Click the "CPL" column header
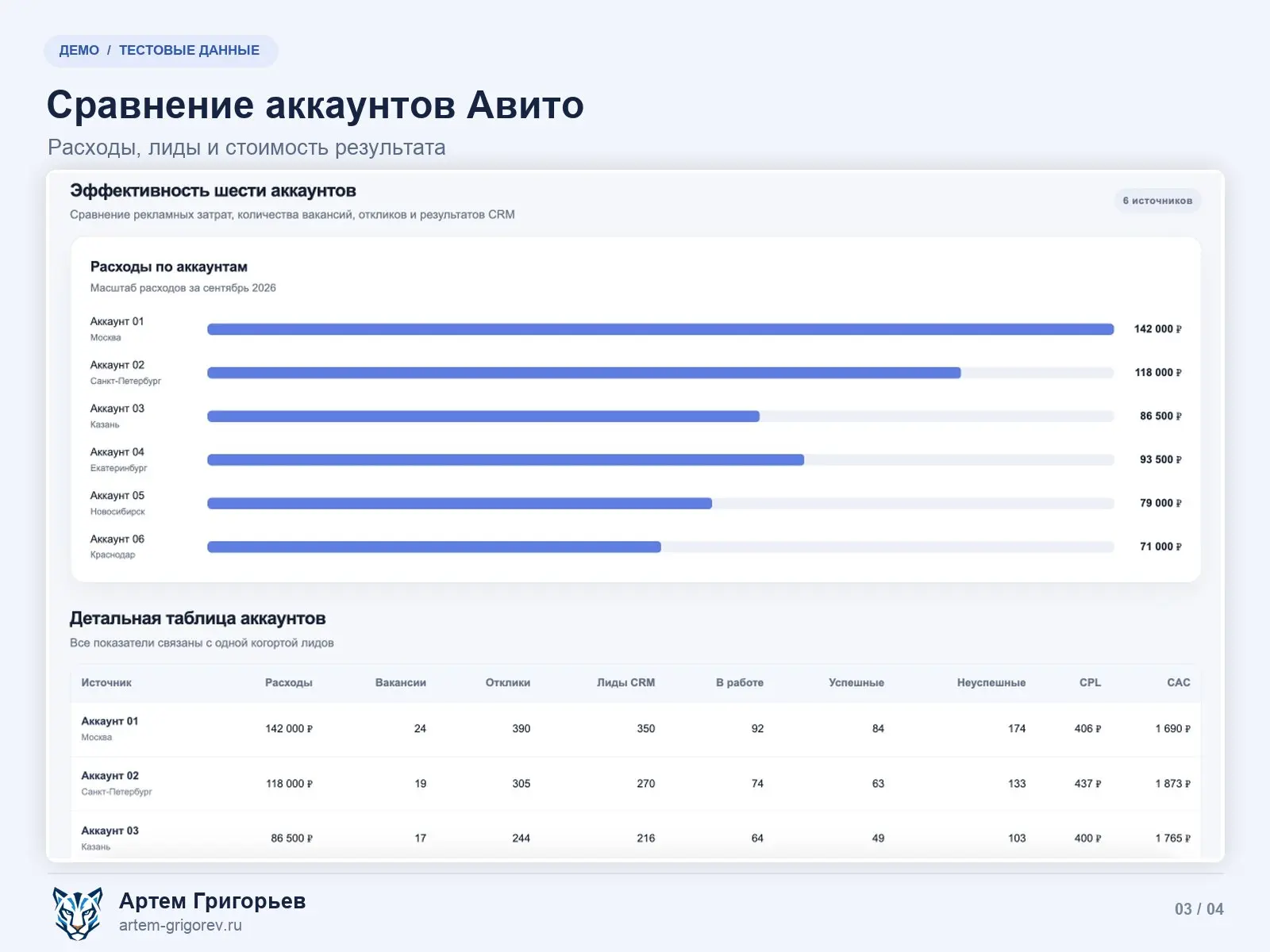The height and width of the screenshot is (952, 1270). [1091, 682]
